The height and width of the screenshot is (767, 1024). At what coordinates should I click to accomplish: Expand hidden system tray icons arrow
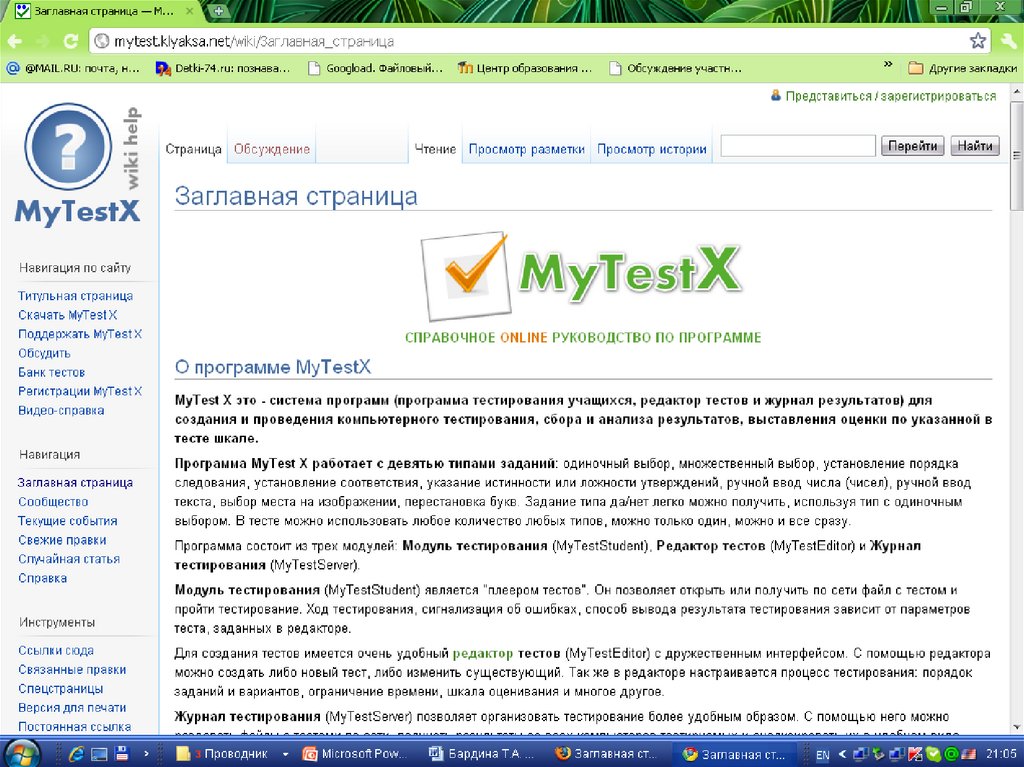[842, 755]
